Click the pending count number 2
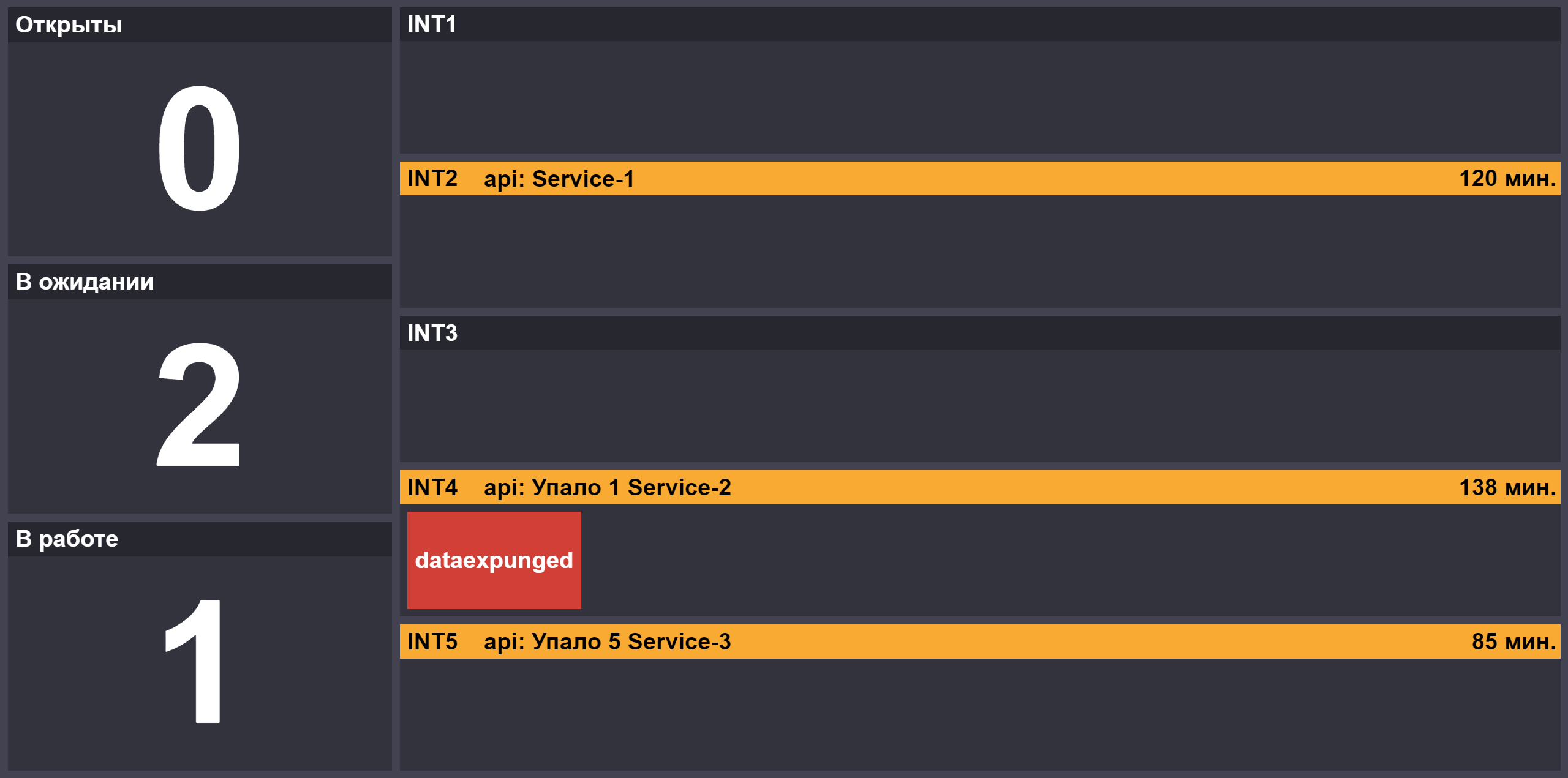 click(198, 405)
